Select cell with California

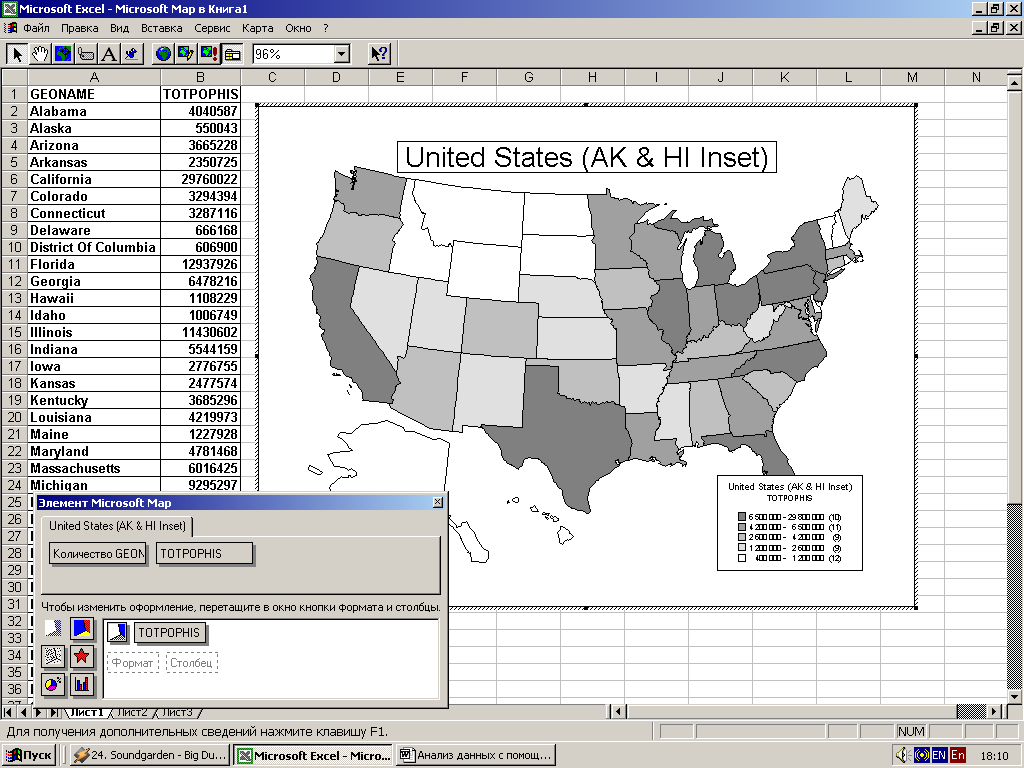94,179
